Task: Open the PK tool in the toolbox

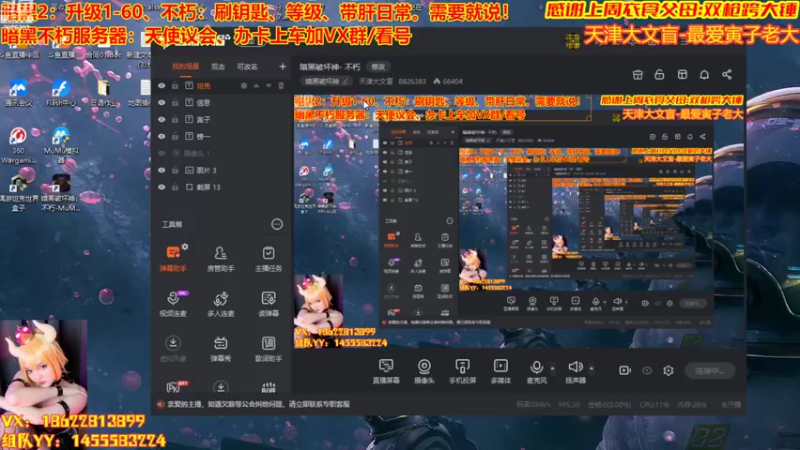Action: point(174,387)
